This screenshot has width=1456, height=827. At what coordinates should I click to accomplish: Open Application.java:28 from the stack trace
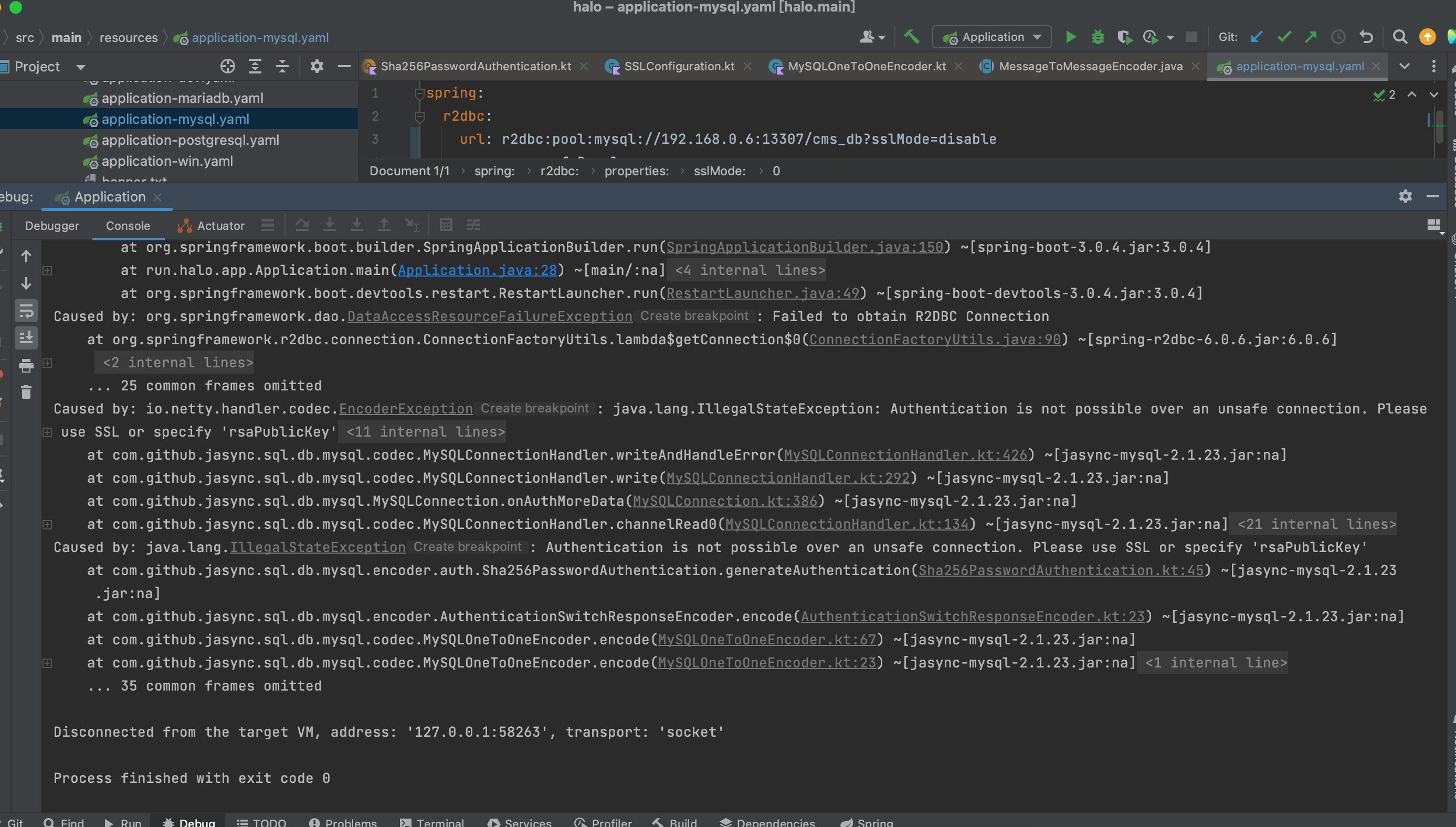point(477,270)
